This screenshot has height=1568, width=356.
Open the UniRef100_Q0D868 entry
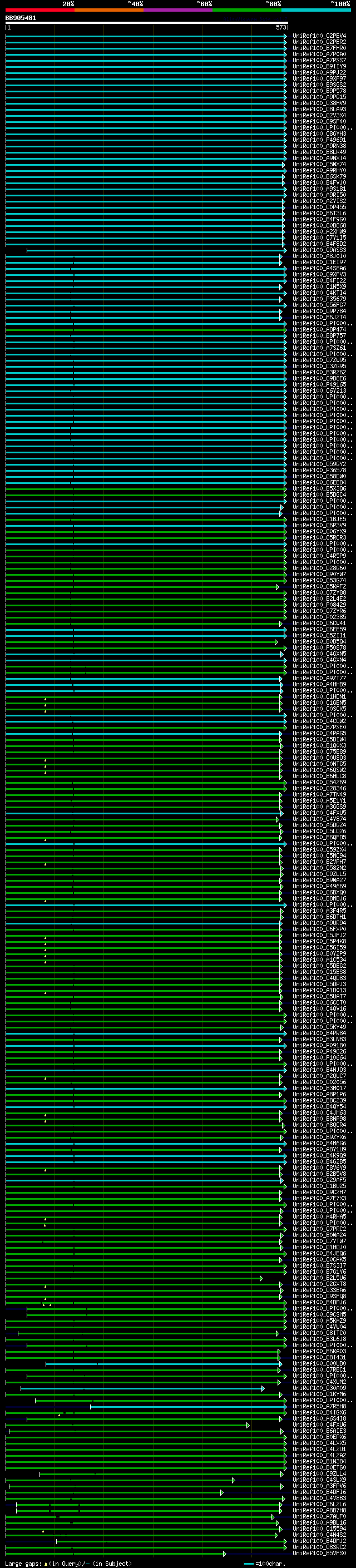pyautogui.click(x=319, y=225)
